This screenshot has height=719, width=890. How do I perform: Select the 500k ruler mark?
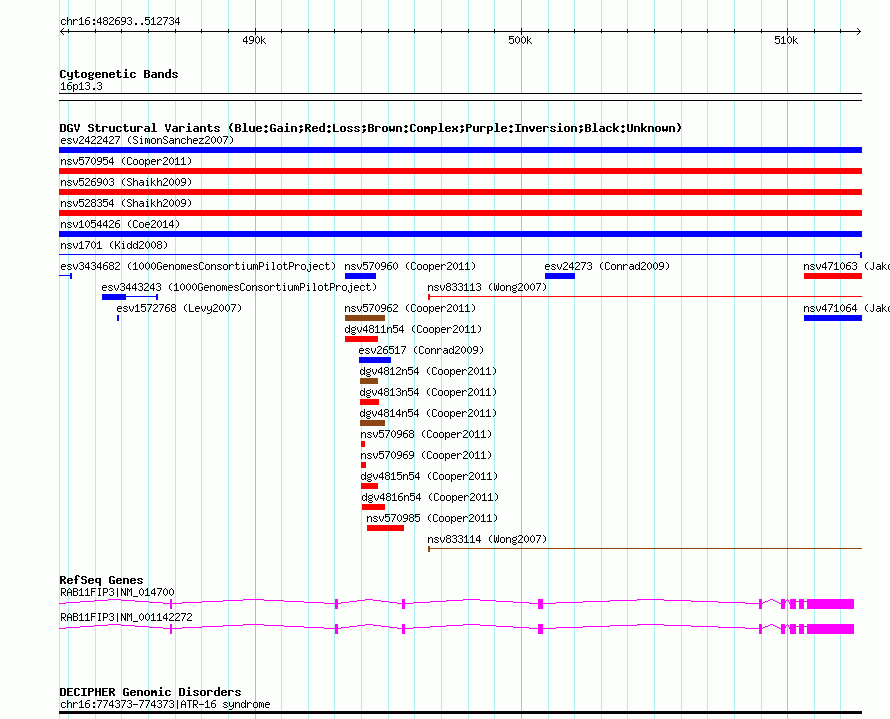point(520,40)
